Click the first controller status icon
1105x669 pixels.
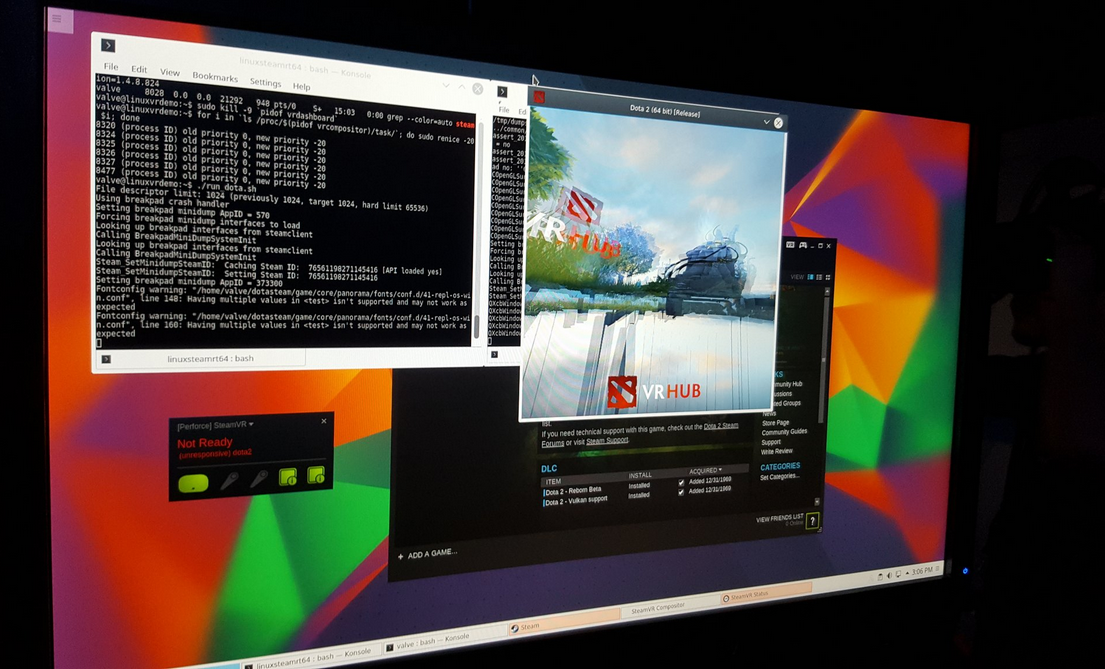pyautogui.click(x=229, y=481)
